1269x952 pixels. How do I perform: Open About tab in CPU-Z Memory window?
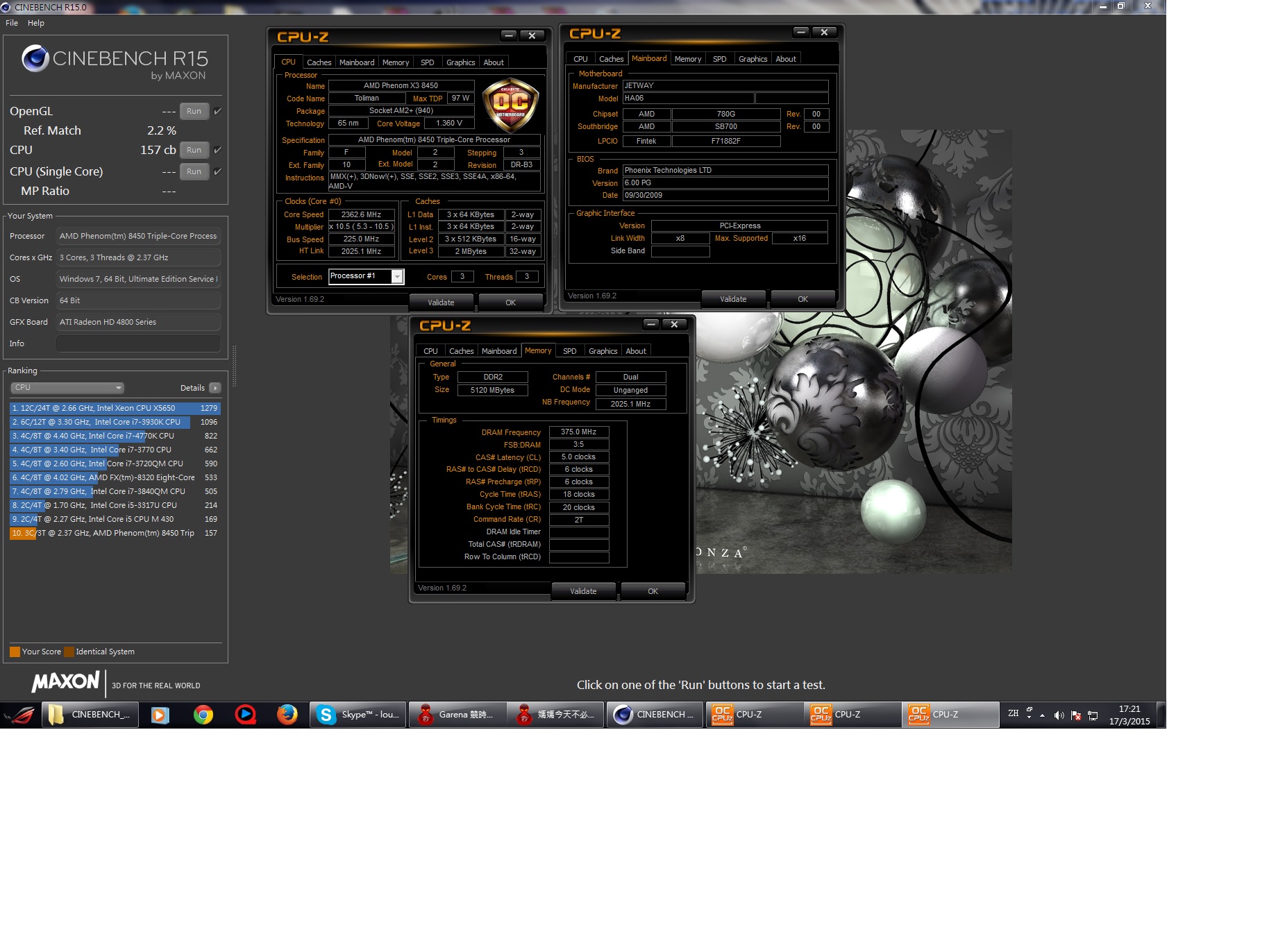tap(636, 351)
